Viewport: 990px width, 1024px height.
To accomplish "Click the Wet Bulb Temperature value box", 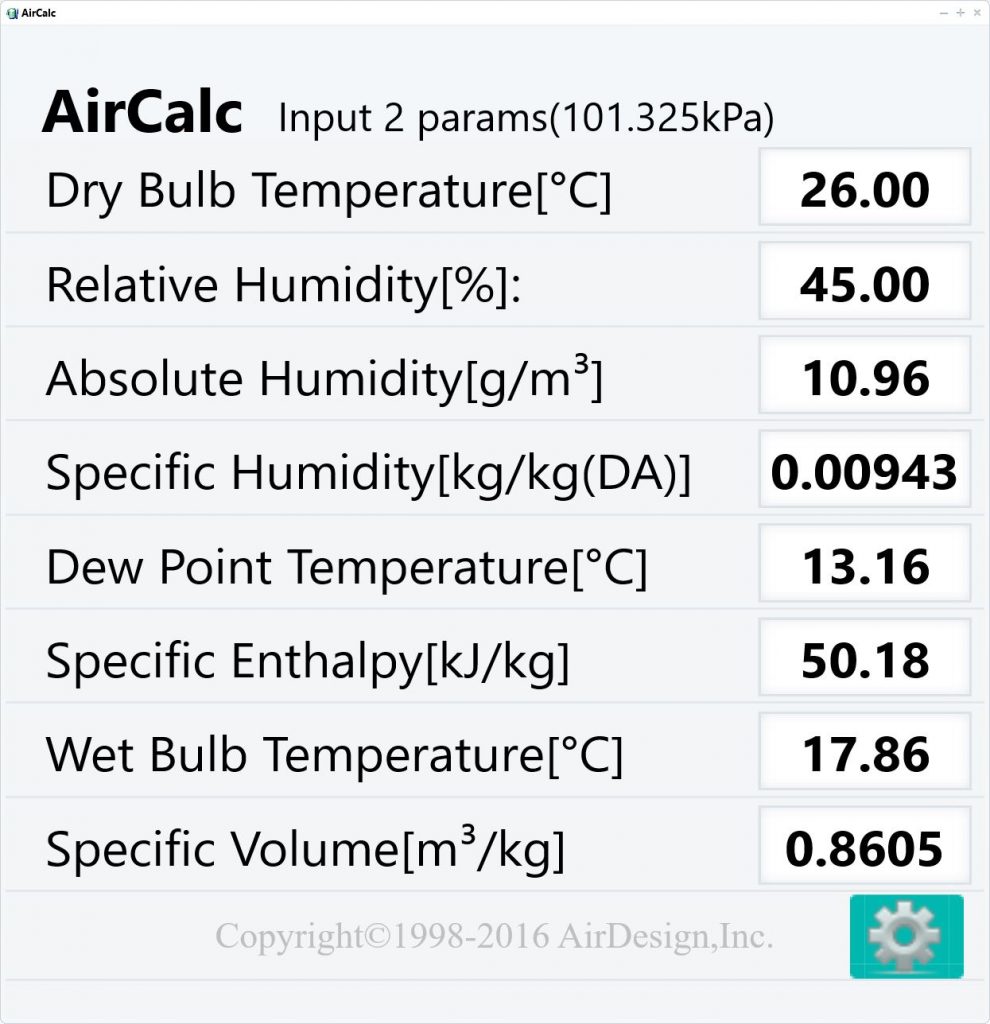I will pos(864,753).
